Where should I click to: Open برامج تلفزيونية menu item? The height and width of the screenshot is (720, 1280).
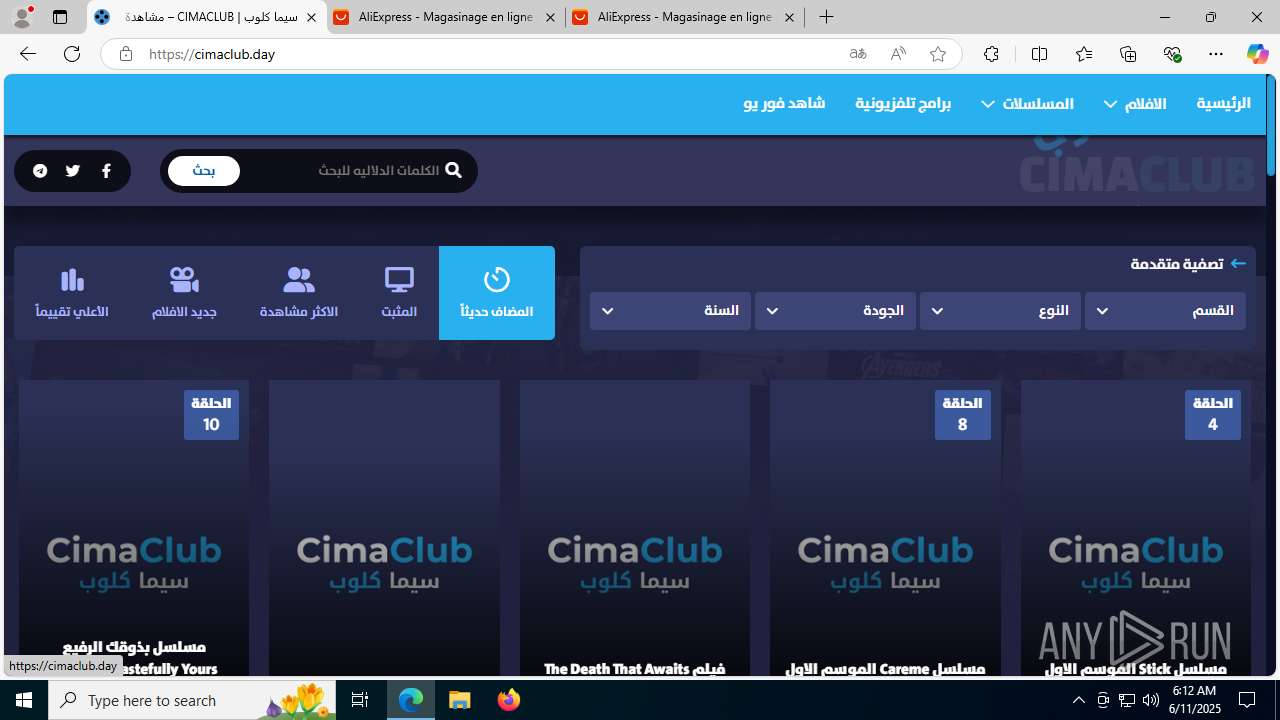[x=903, y=103]
